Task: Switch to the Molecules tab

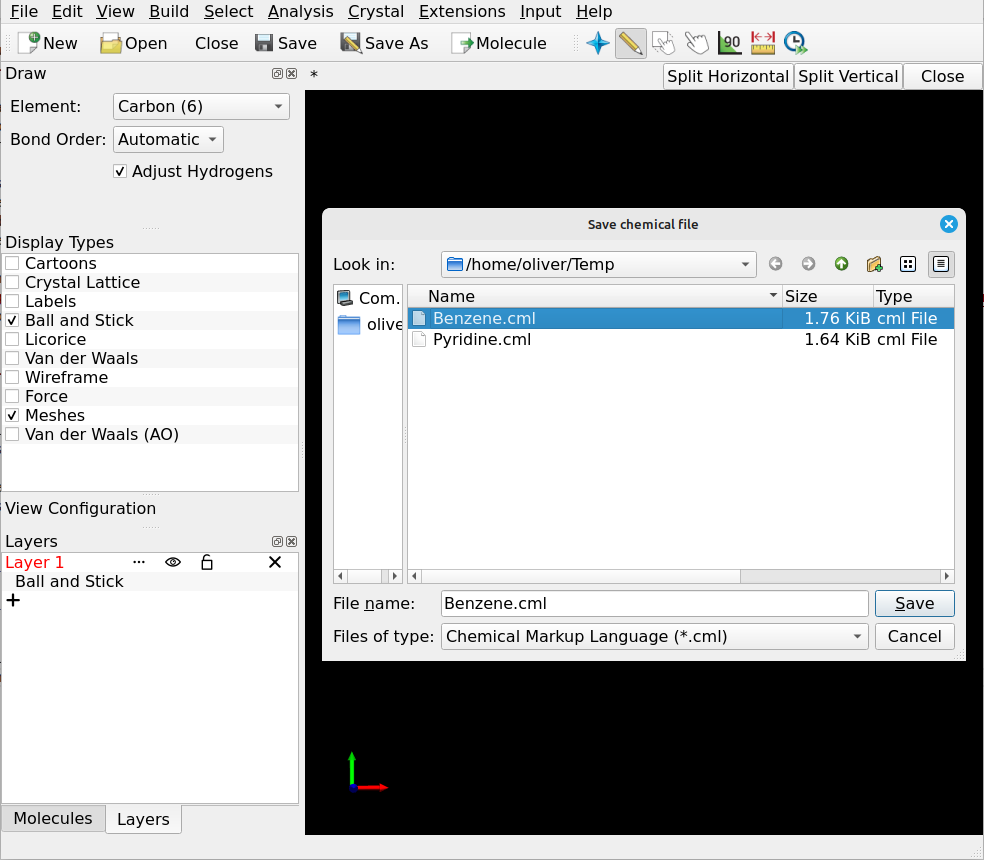Action: pyautogui.click(x=53, y=818)
